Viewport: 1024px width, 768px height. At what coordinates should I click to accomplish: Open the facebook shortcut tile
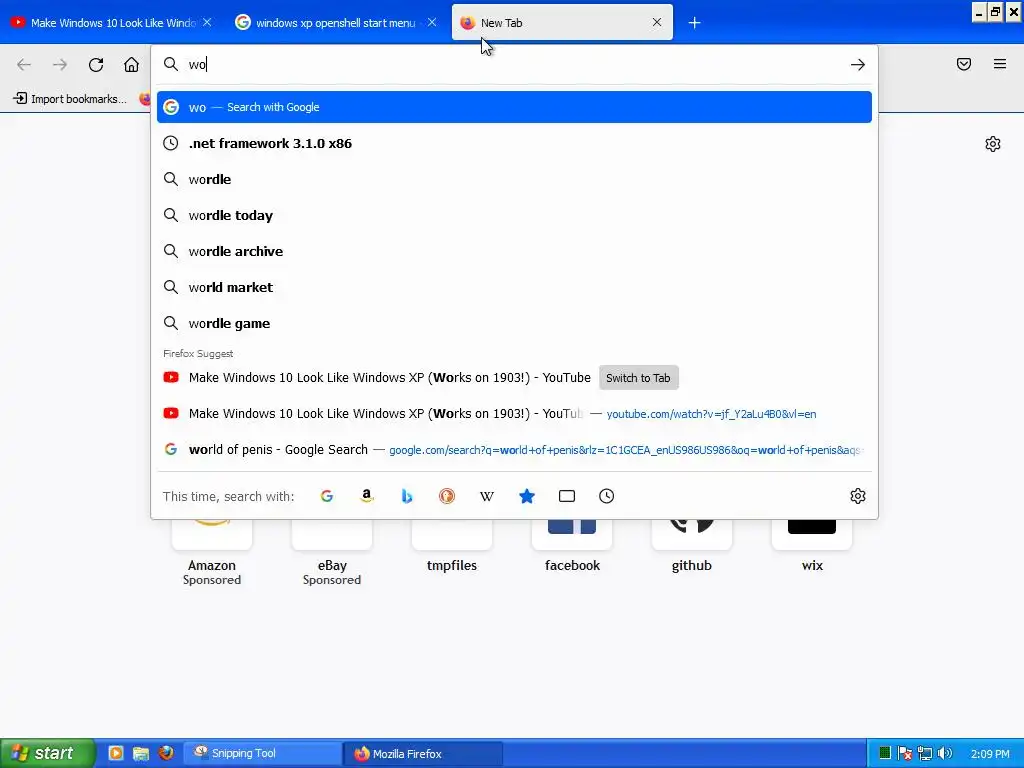click(572, 545)
